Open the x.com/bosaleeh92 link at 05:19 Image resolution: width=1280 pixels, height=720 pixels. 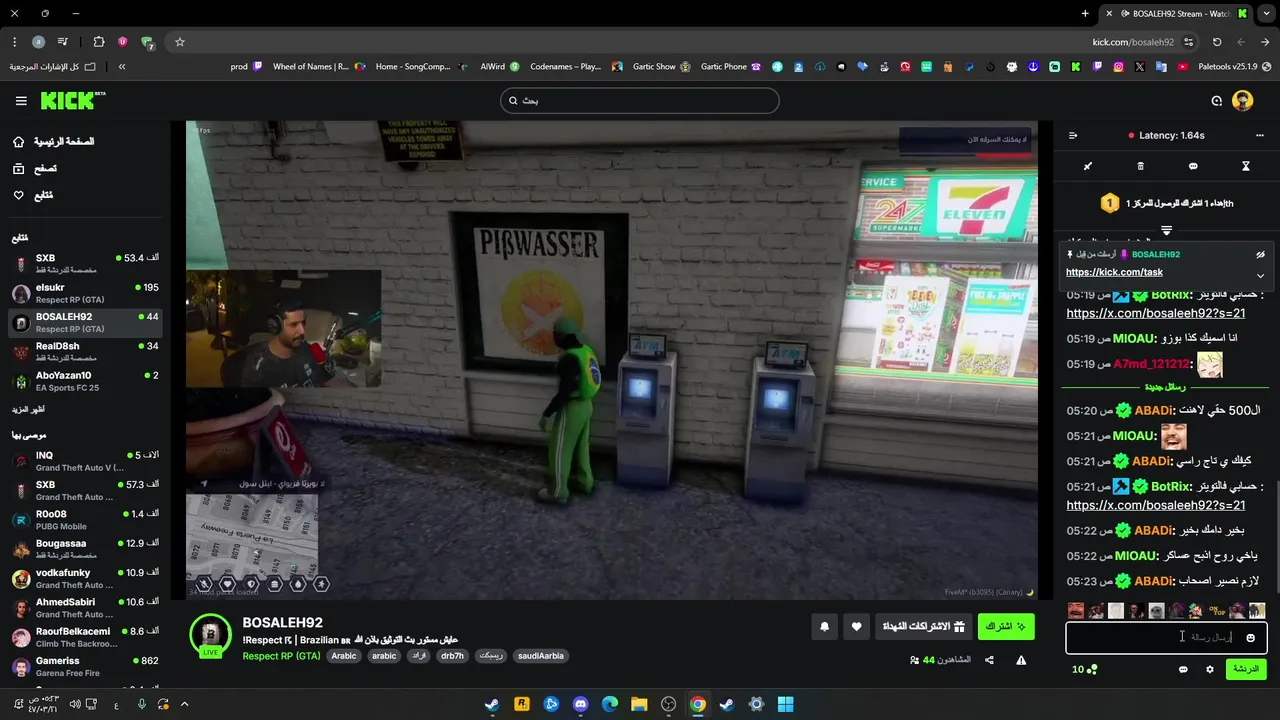coord(1155,313)
